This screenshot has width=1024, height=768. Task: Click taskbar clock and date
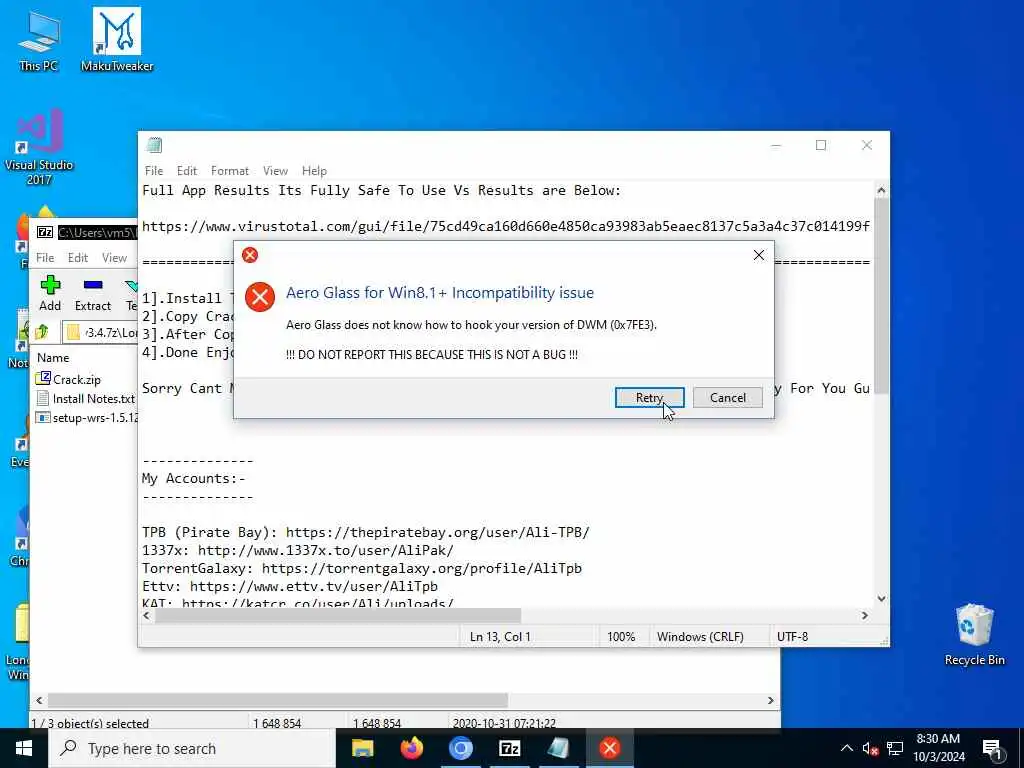point(938,748)
